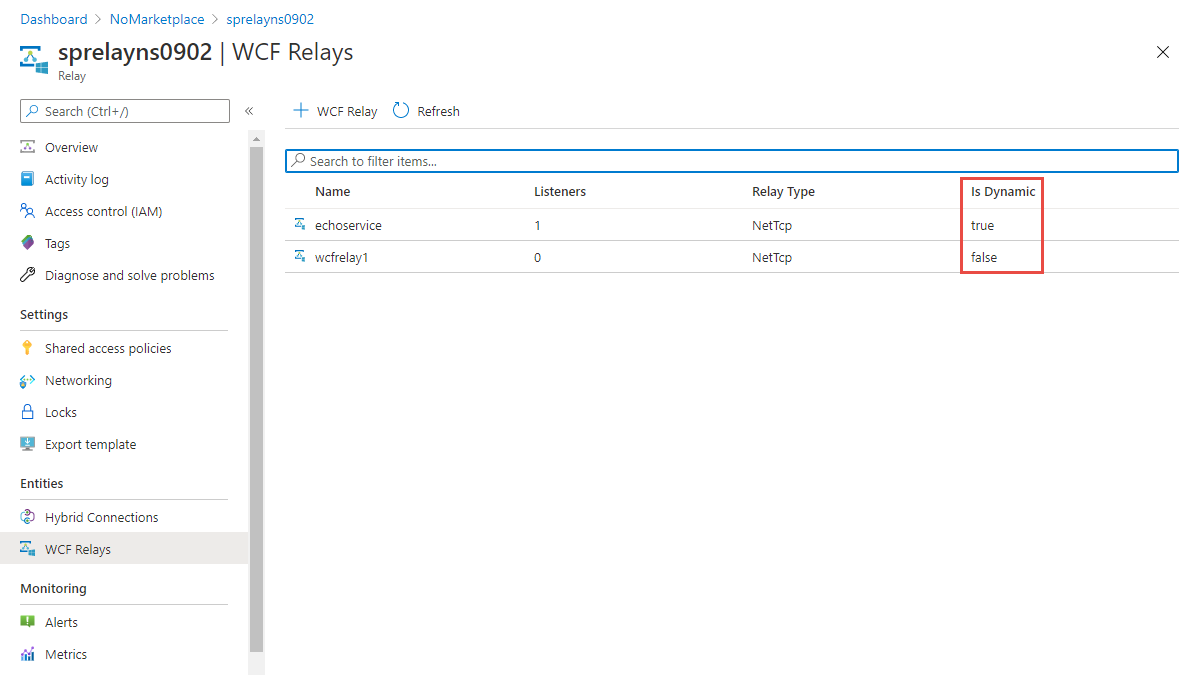Click the 'false' value for wcfrelay1
This screenshot has height=675, width=1199.
click(984, 257)
